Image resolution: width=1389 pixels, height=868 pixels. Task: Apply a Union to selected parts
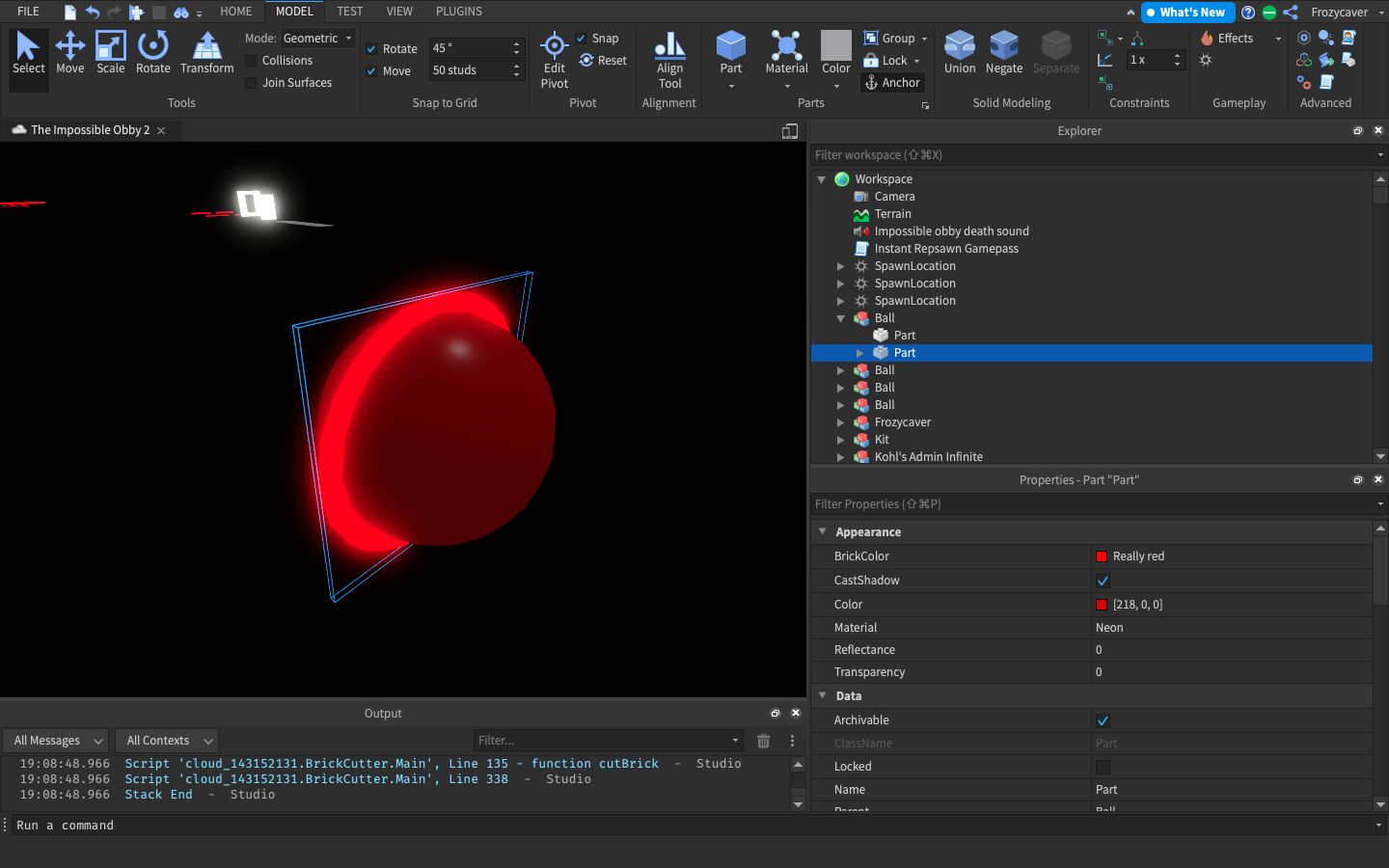(960, 53)
